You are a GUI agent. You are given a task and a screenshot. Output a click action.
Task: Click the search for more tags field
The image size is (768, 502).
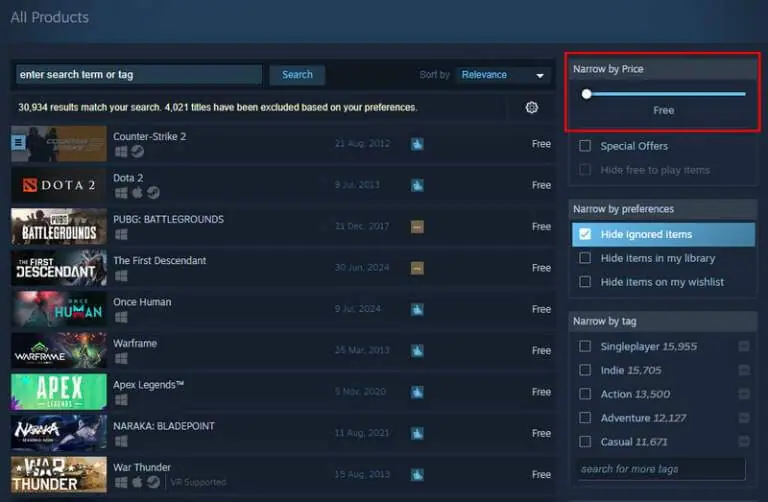click(661, 469)
